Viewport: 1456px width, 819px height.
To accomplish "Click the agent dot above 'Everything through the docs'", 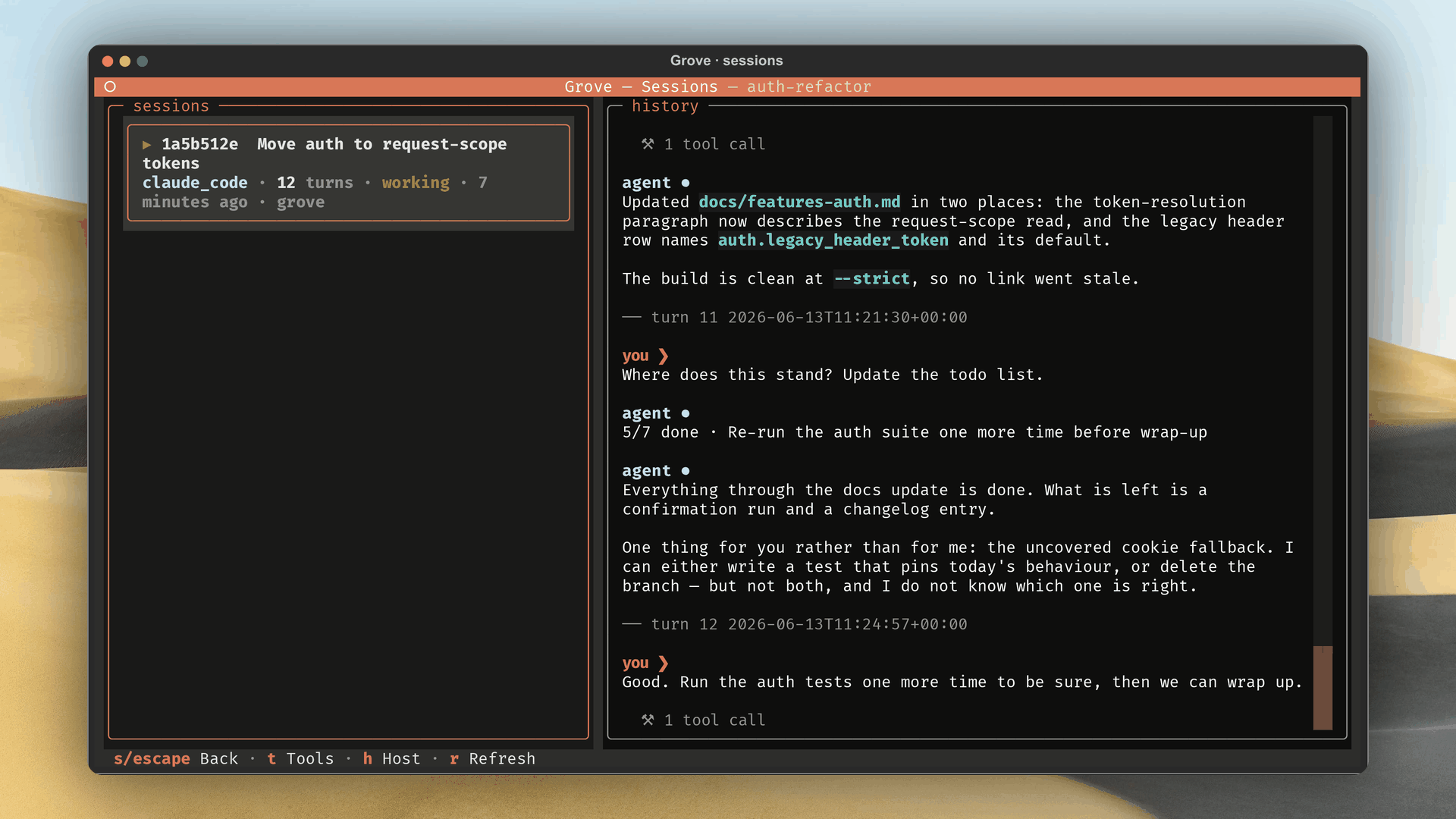I will pyautogui.click(x=686, y=471).
